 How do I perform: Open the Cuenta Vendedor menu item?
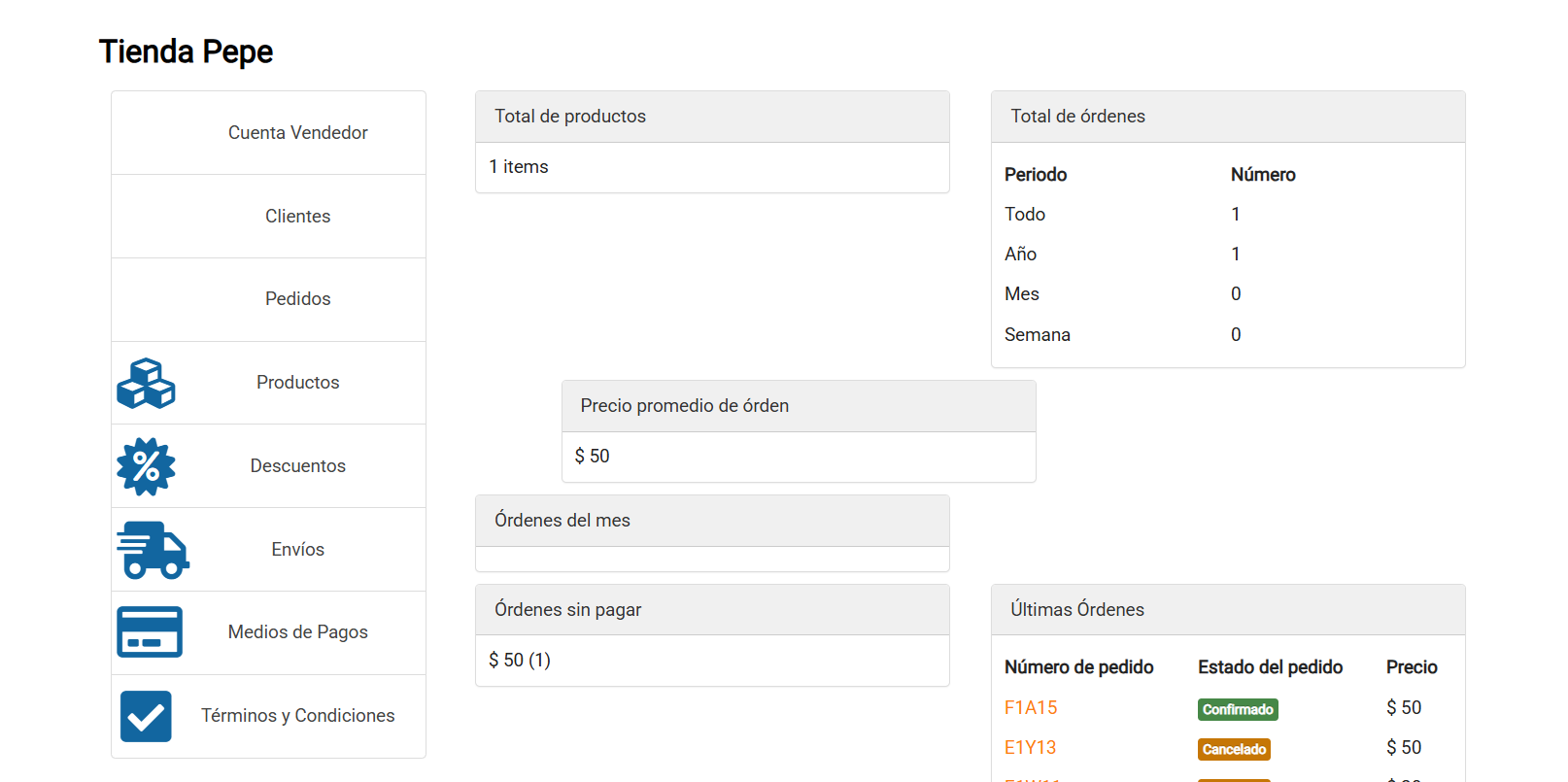pyautogui.click(x=297, y=133)
